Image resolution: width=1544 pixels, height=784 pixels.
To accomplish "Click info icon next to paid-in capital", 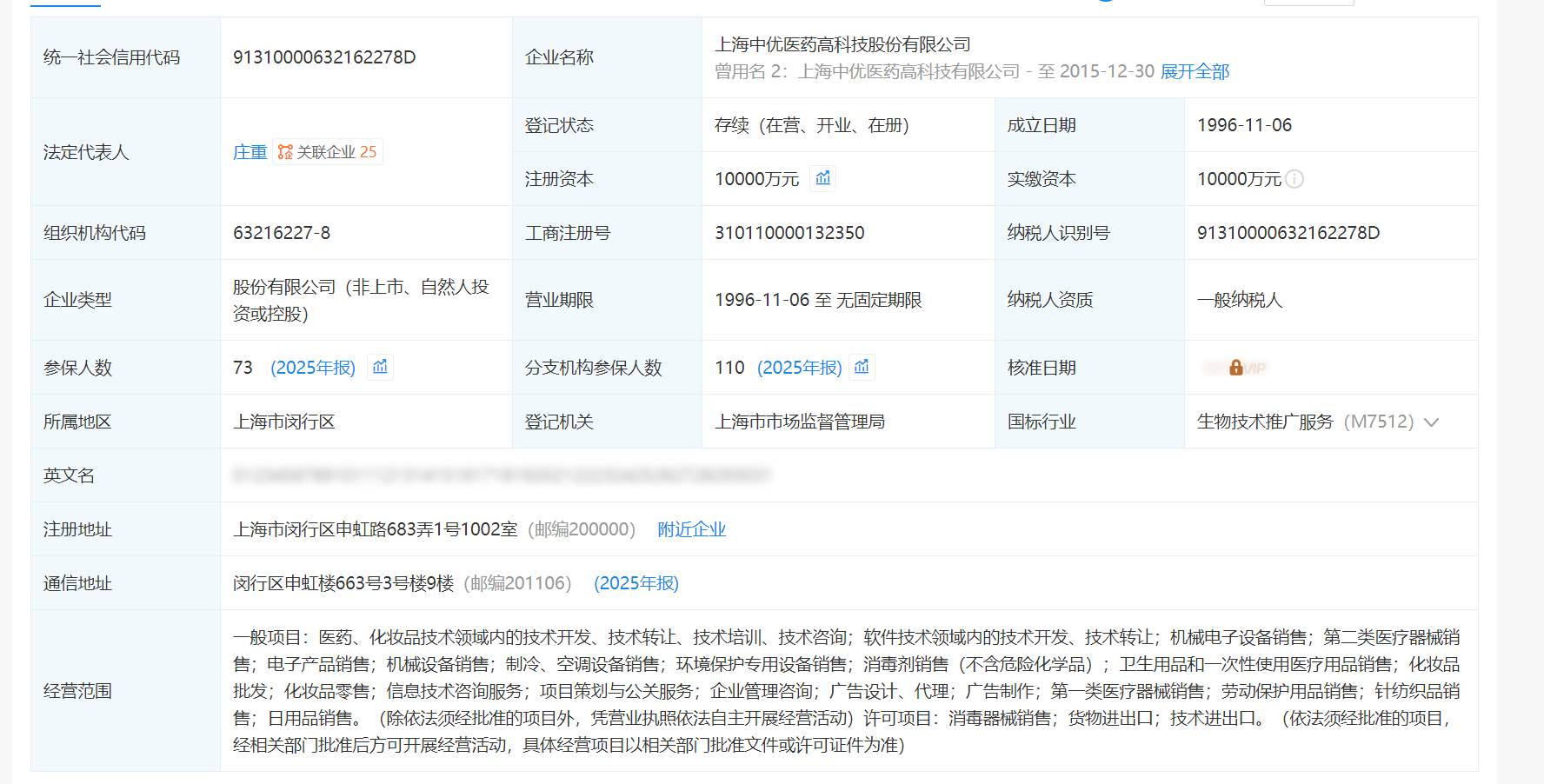I will click(1294, 179).
